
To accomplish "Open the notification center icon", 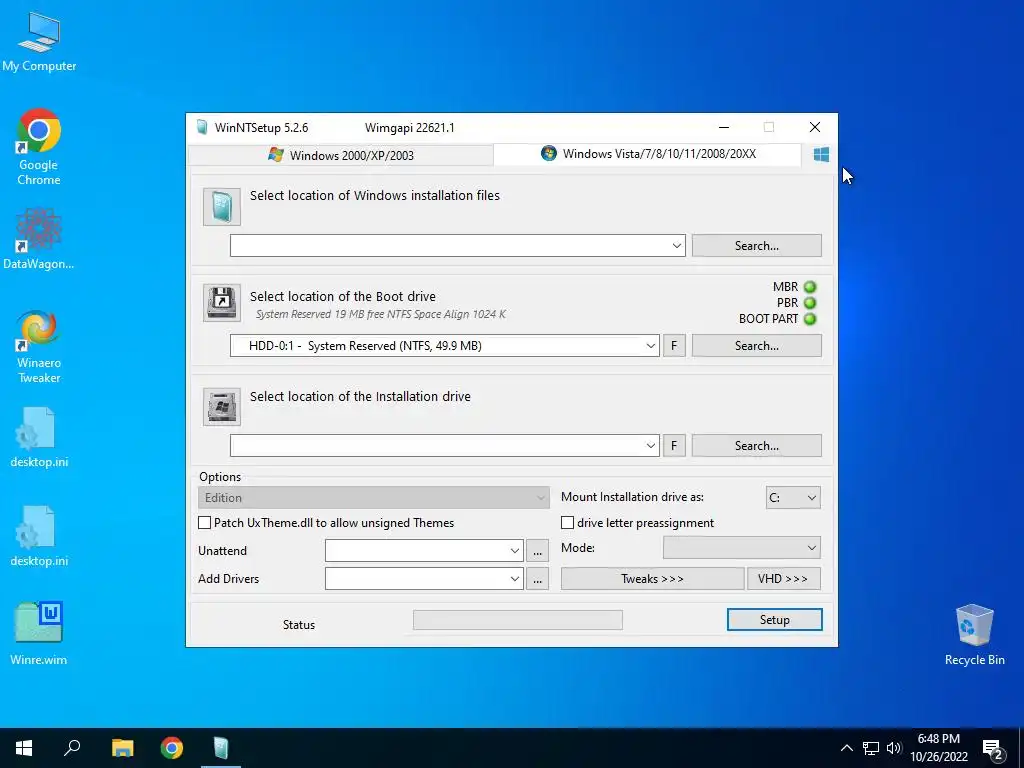I will click(993, 750).
